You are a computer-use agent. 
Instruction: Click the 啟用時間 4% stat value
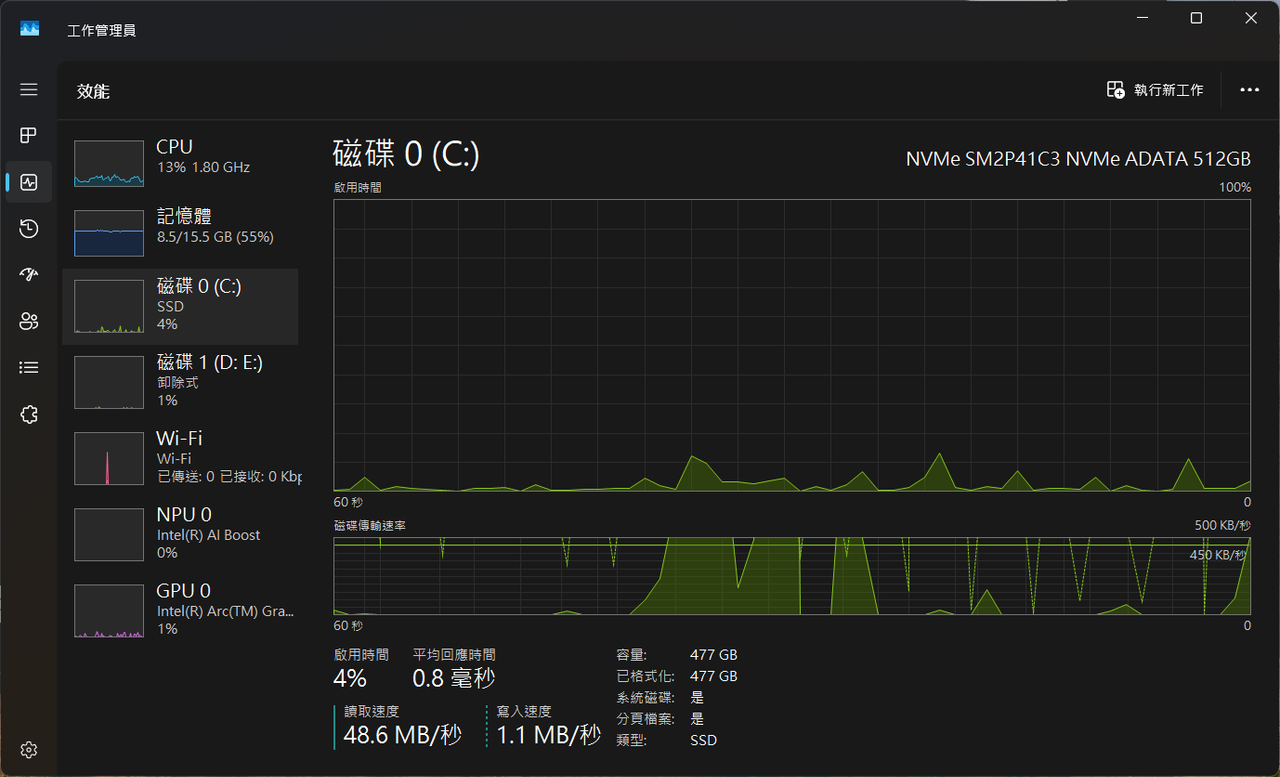click(350, 678)
